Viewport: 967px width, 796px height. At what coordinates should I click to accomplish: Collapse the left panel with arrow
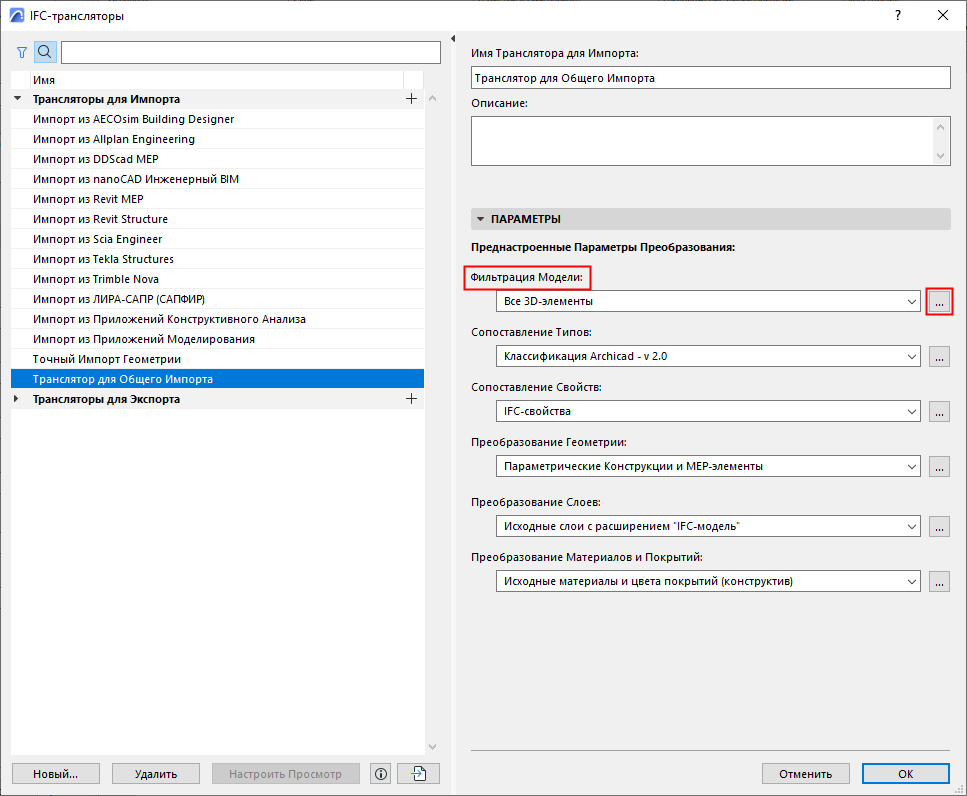point(453,39)
